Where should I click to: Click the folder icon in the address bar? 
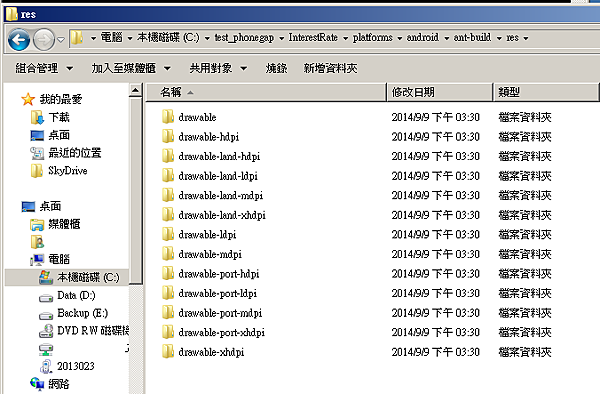(77, 37)
